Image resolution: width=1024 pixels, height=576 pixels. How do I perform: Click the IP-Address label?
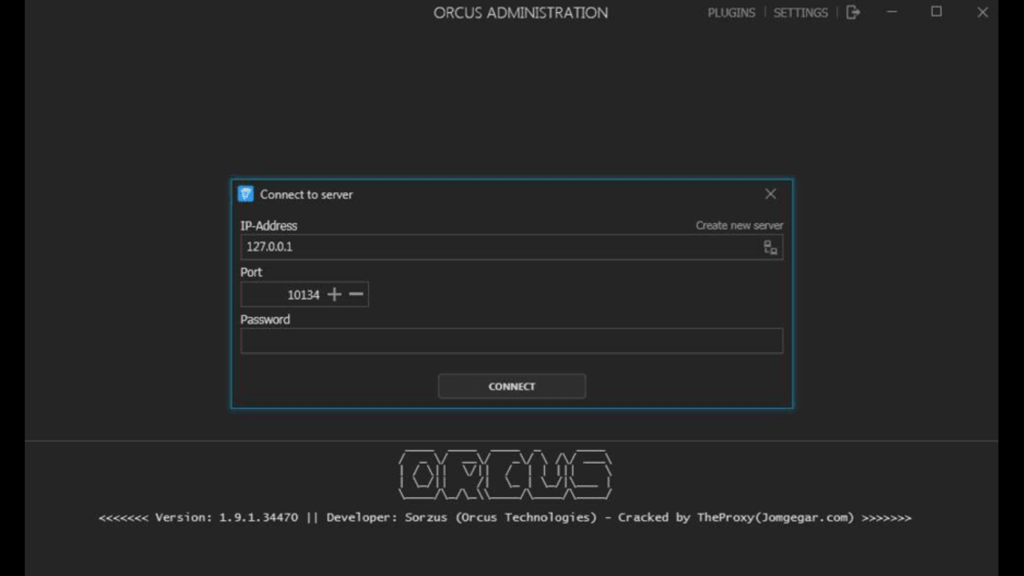pos(268,226)
